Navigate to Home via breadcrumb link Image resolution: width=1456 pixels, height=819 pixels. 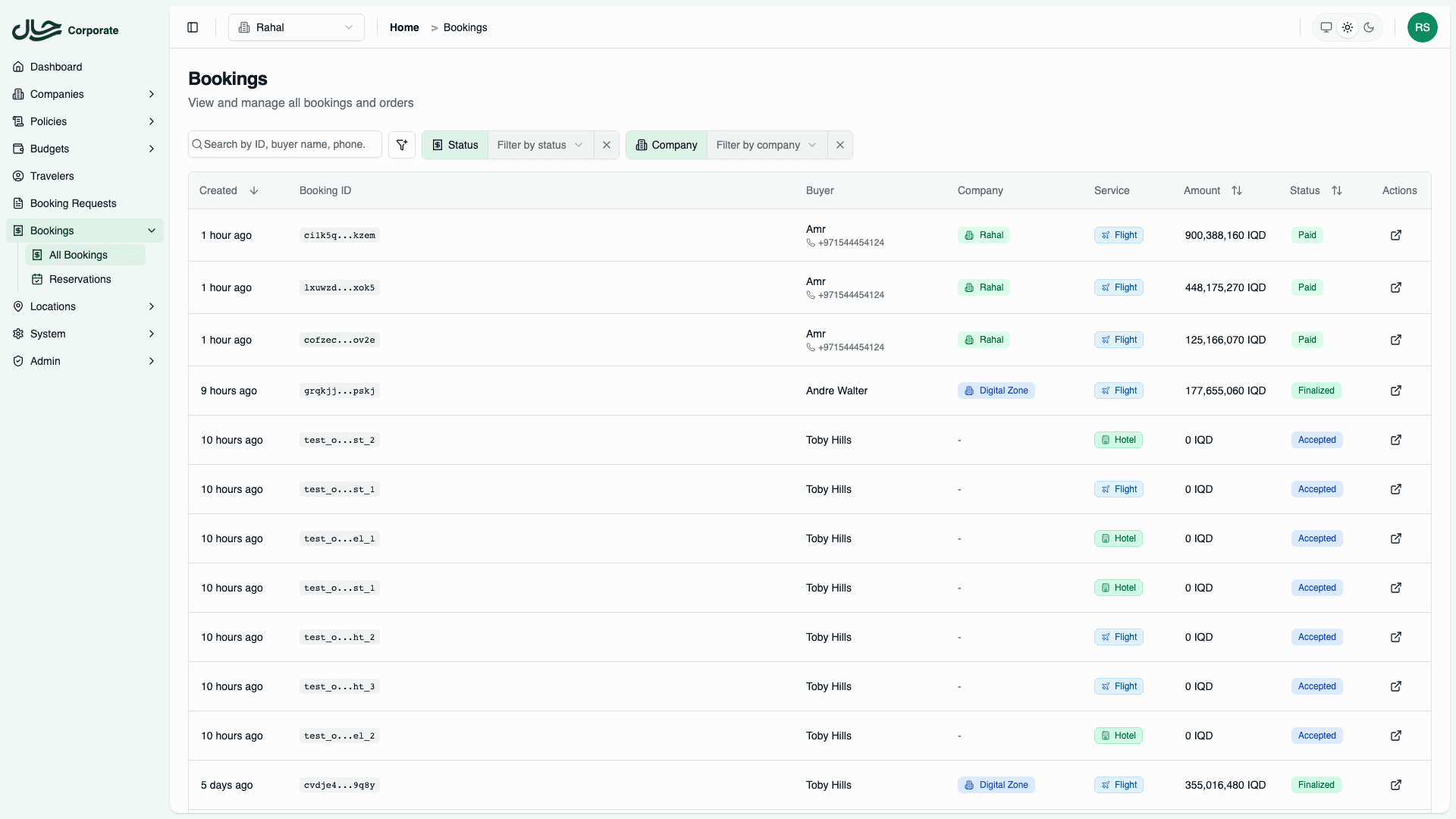click(x=404, y=27)
